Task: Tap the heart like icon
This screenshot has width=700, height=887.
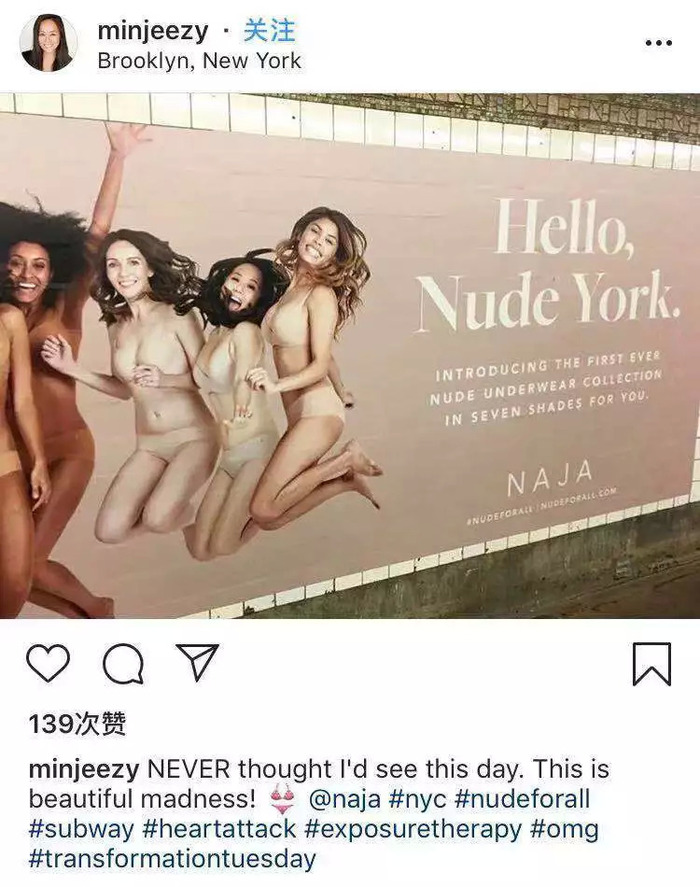Action: point(48,663)
